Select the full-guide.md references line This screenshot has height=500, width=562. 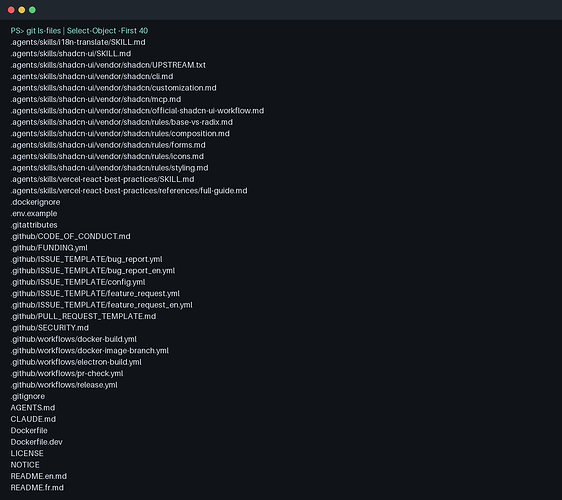pyautogui.click(x=129, y=191)
